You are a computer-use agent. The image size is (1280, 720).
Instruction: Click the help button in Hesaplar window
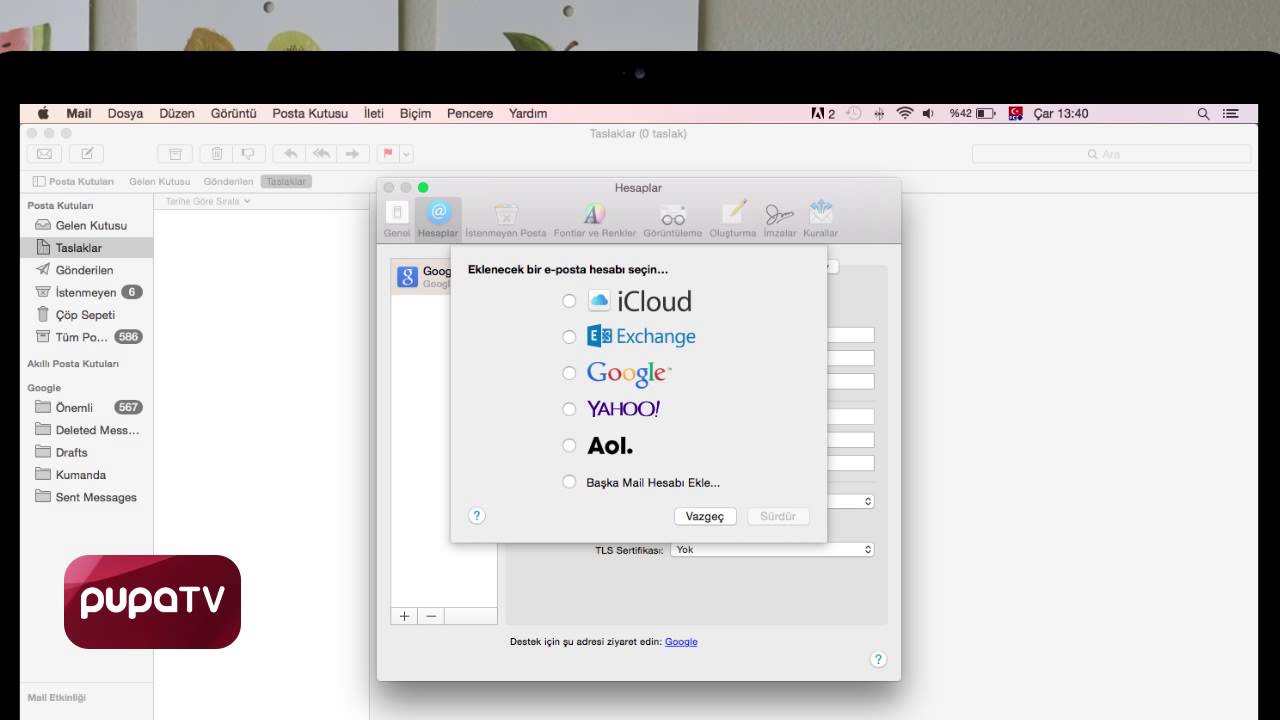(878, 659)
